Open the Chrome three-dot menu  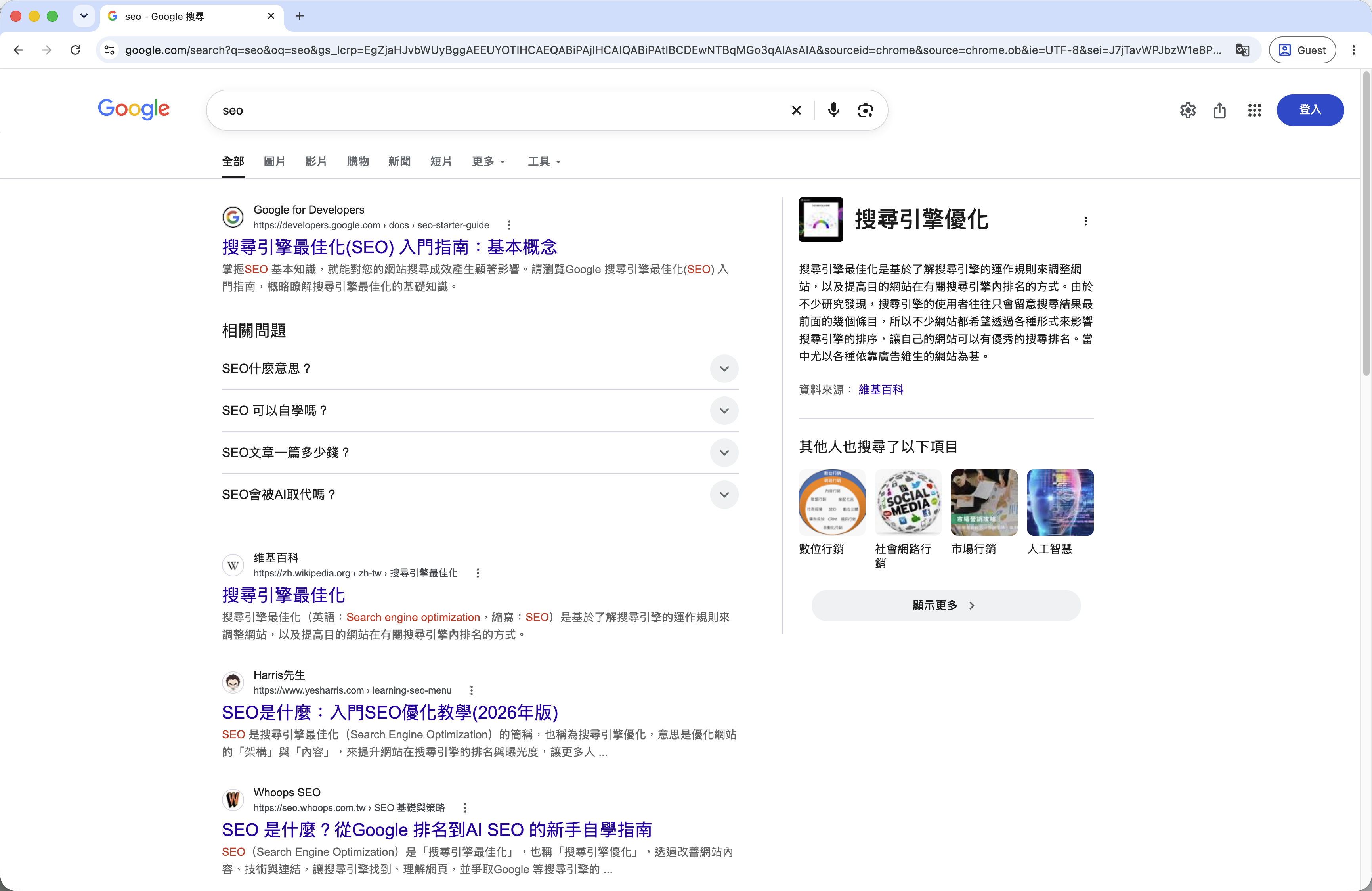[1353, 50]
